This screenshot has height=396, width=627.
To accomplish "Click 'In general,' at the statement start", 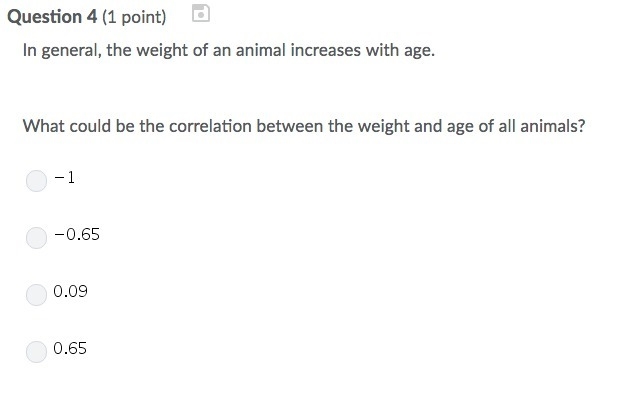I will [x=62, y=51].
